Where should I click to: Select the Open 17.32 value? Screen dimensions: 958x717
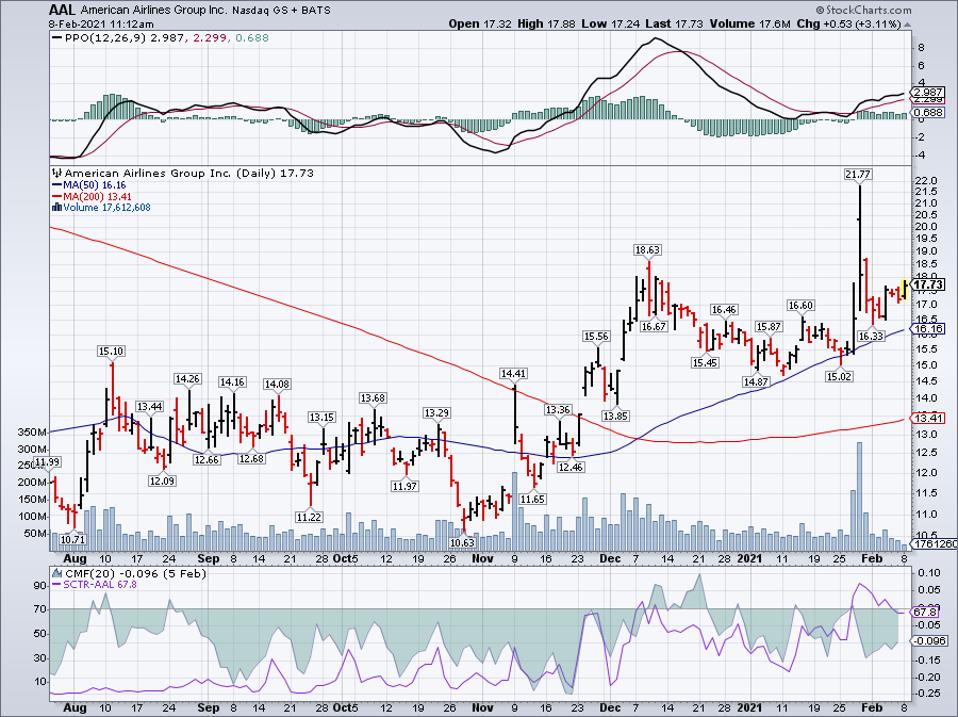click(x=480, y=24)
